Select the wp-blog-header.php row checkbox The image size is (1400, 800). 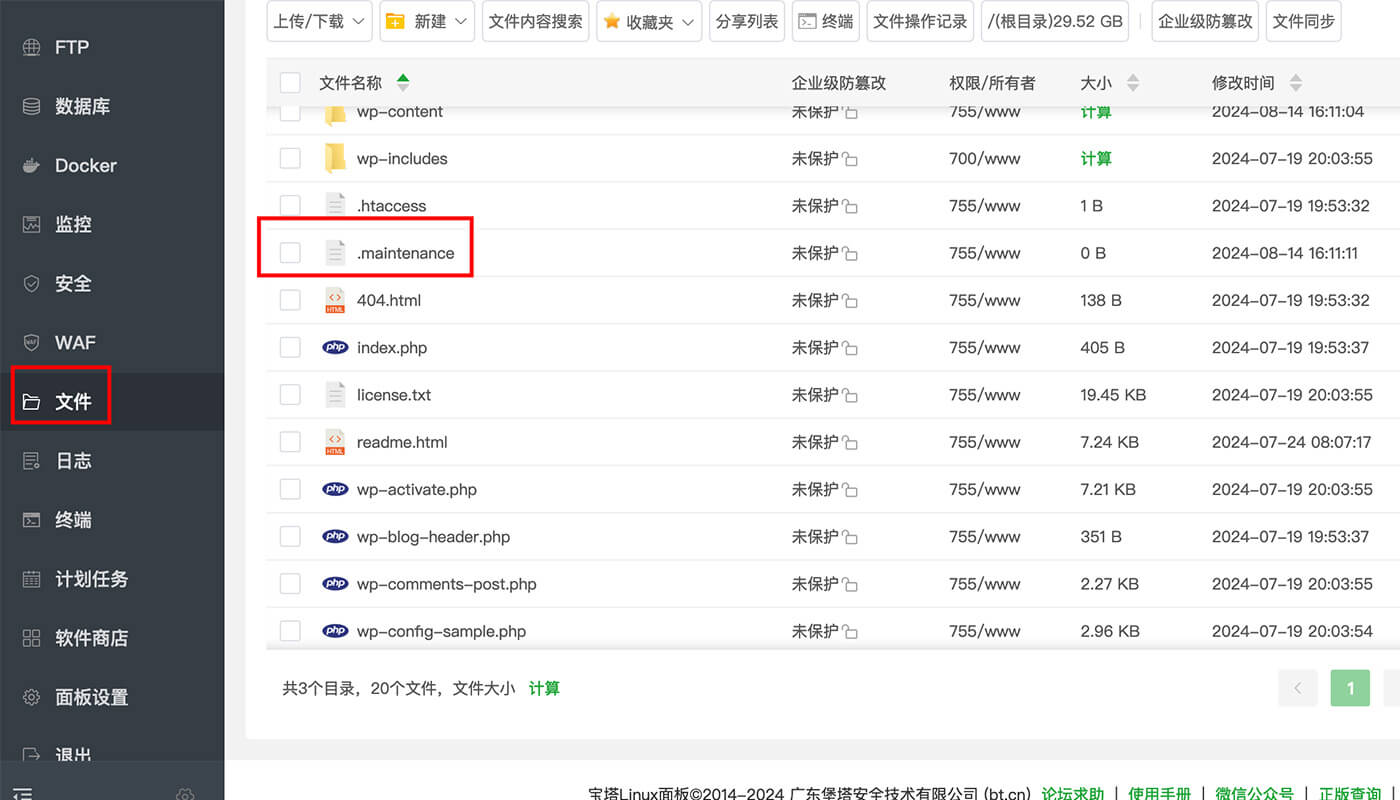tap(290, 536)
